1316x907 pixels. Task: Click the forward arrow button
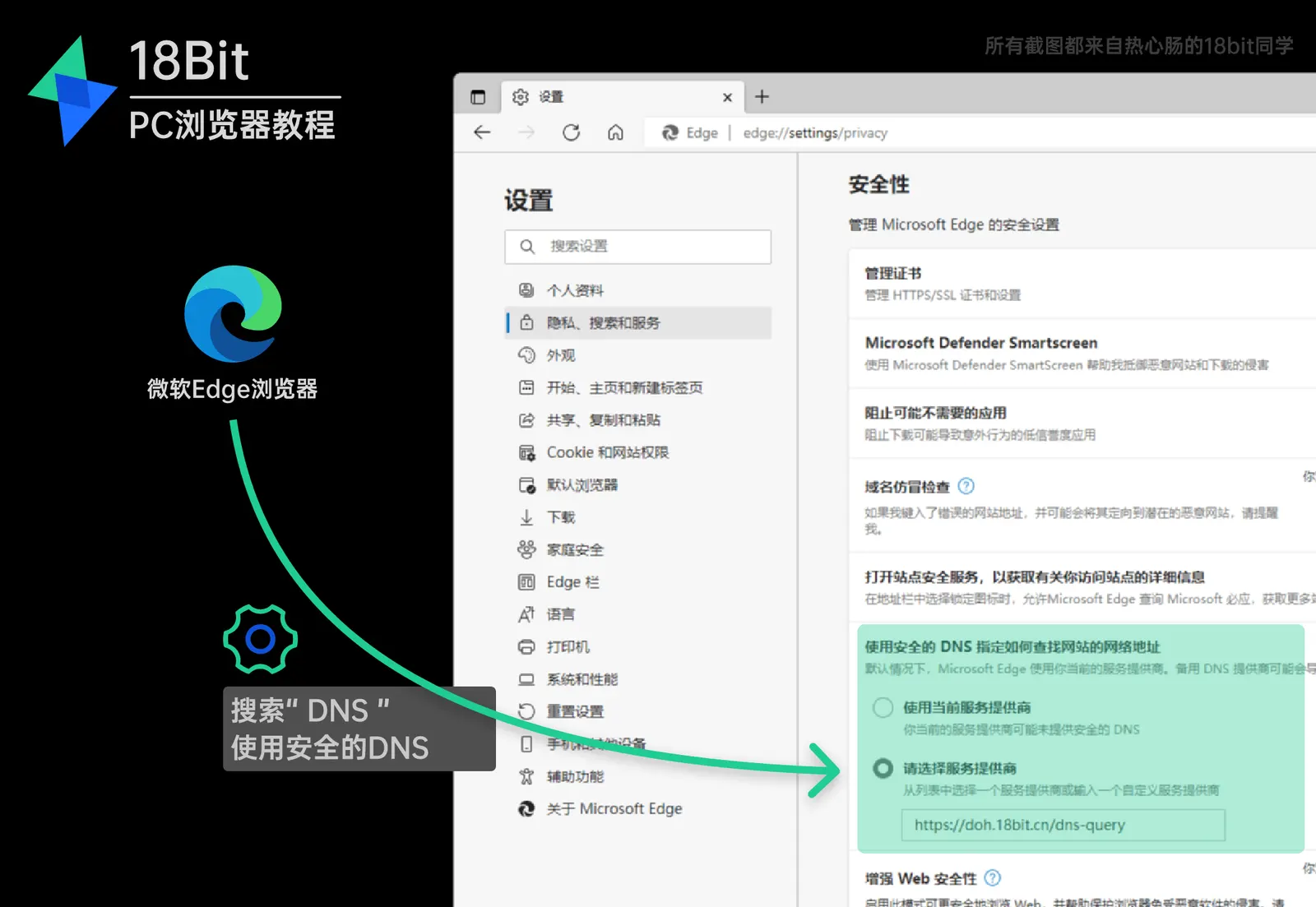(526, 132)
